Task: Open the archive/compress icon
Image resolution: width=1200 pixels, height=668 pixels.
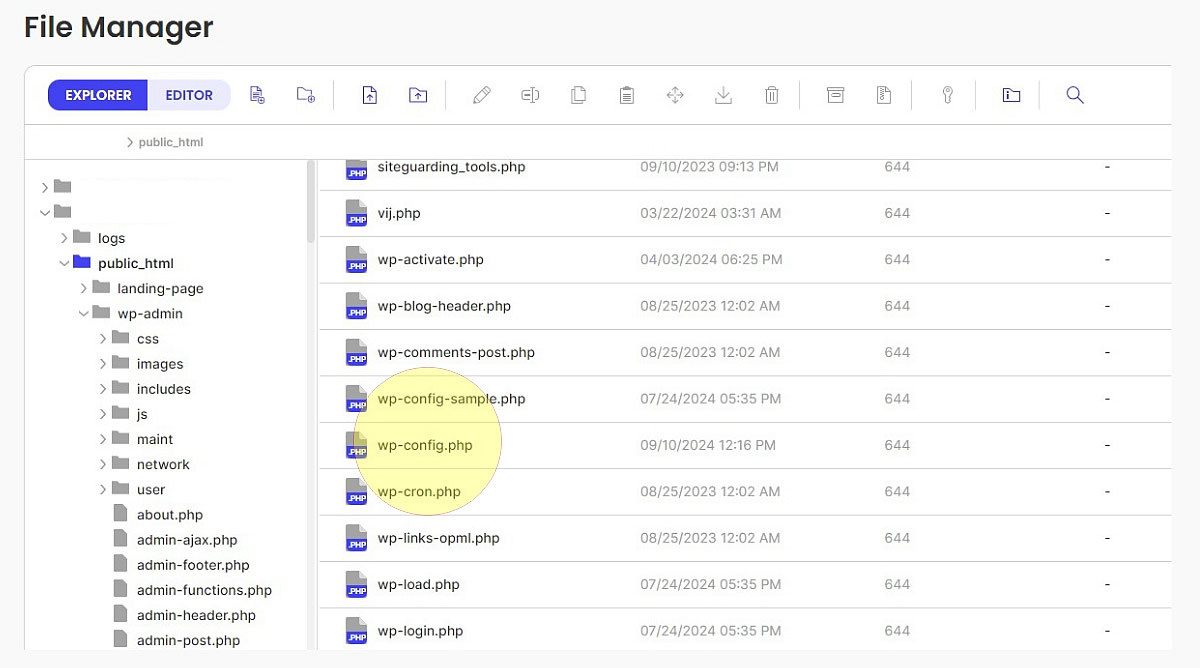Action: coord(835,94)
